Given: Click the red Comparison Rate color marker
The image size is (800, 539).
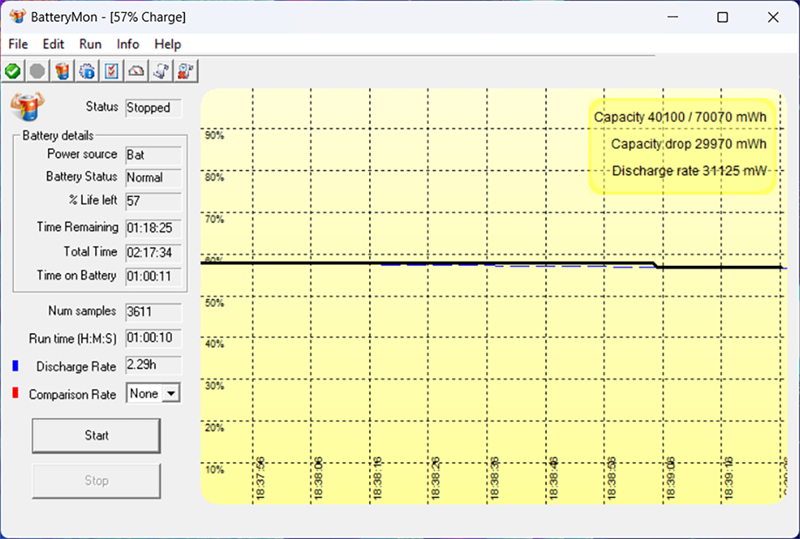Looking at the screenshot, I should (15, 393).
